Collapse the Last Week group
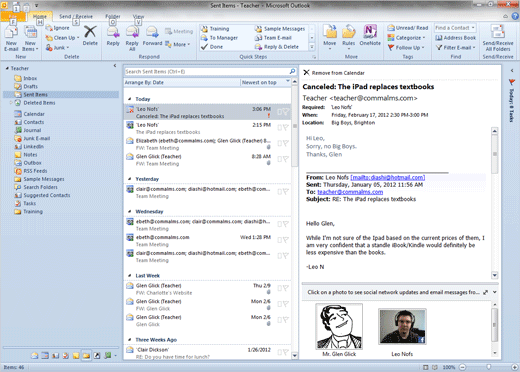This screenshot has width=520, height=372. 130,276
